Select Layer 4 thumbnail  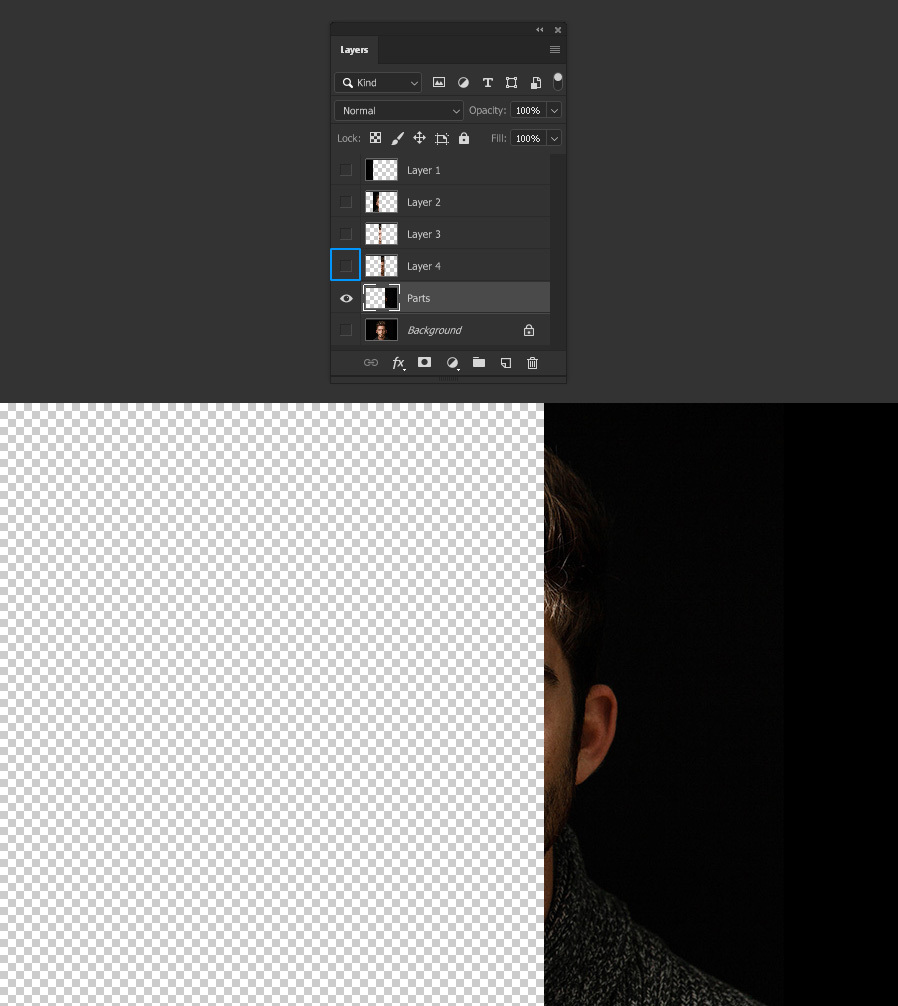(381, 266)
